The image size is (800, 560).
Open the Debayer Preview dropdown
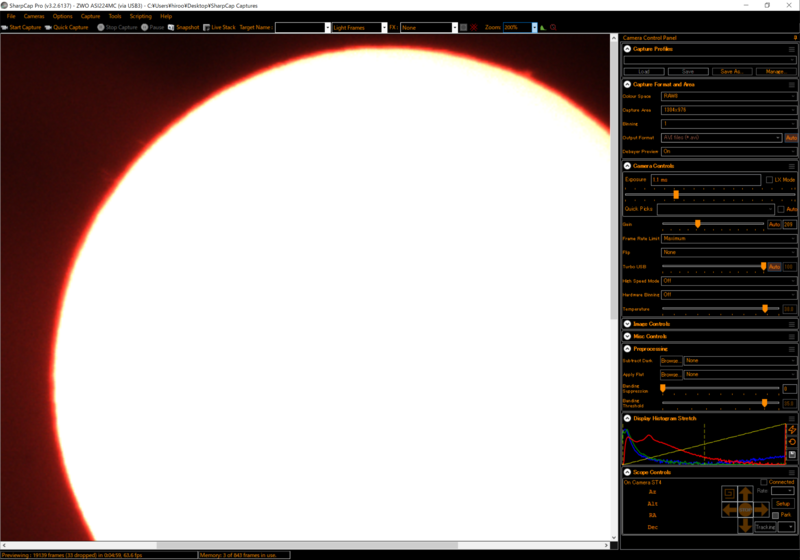pos(729,151)
